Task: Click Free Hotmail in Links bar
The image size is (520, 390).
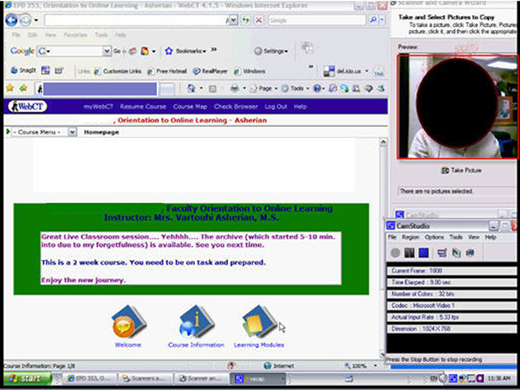Action: tap(167, 71)
